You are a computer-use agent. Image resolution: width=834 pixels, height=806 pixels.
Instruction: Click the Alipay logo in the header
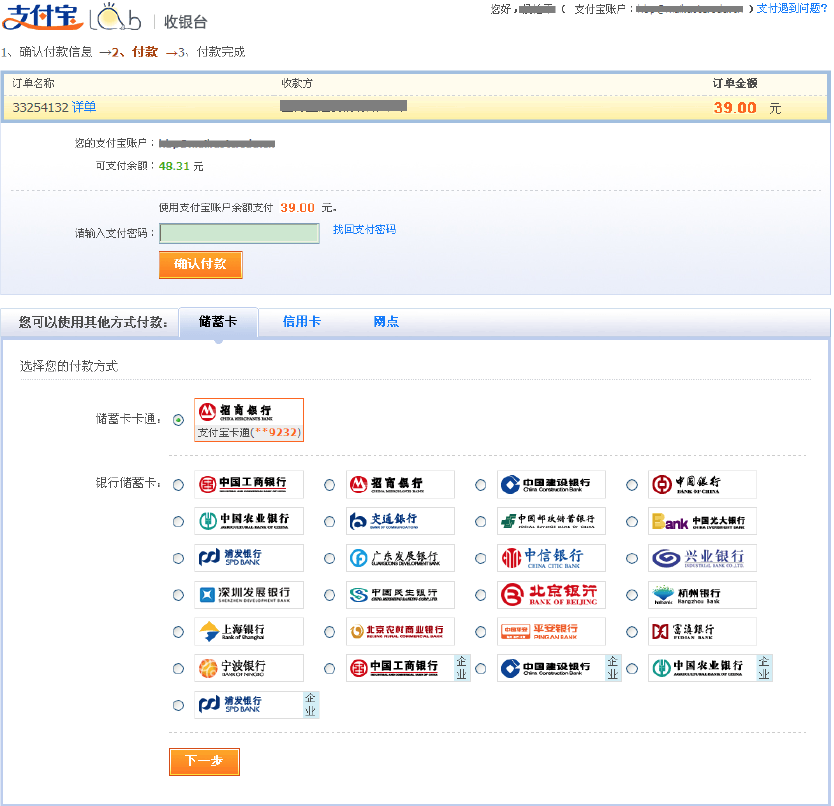pos(41,18)
